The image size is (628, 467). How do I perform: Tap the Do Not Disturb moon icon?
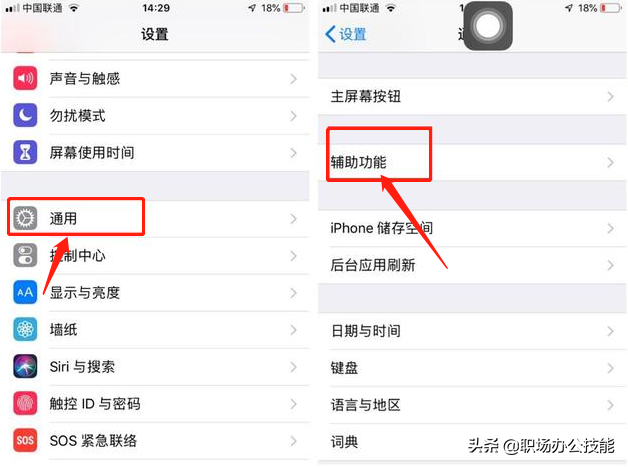pyautogui.click(x=25, y=115)
